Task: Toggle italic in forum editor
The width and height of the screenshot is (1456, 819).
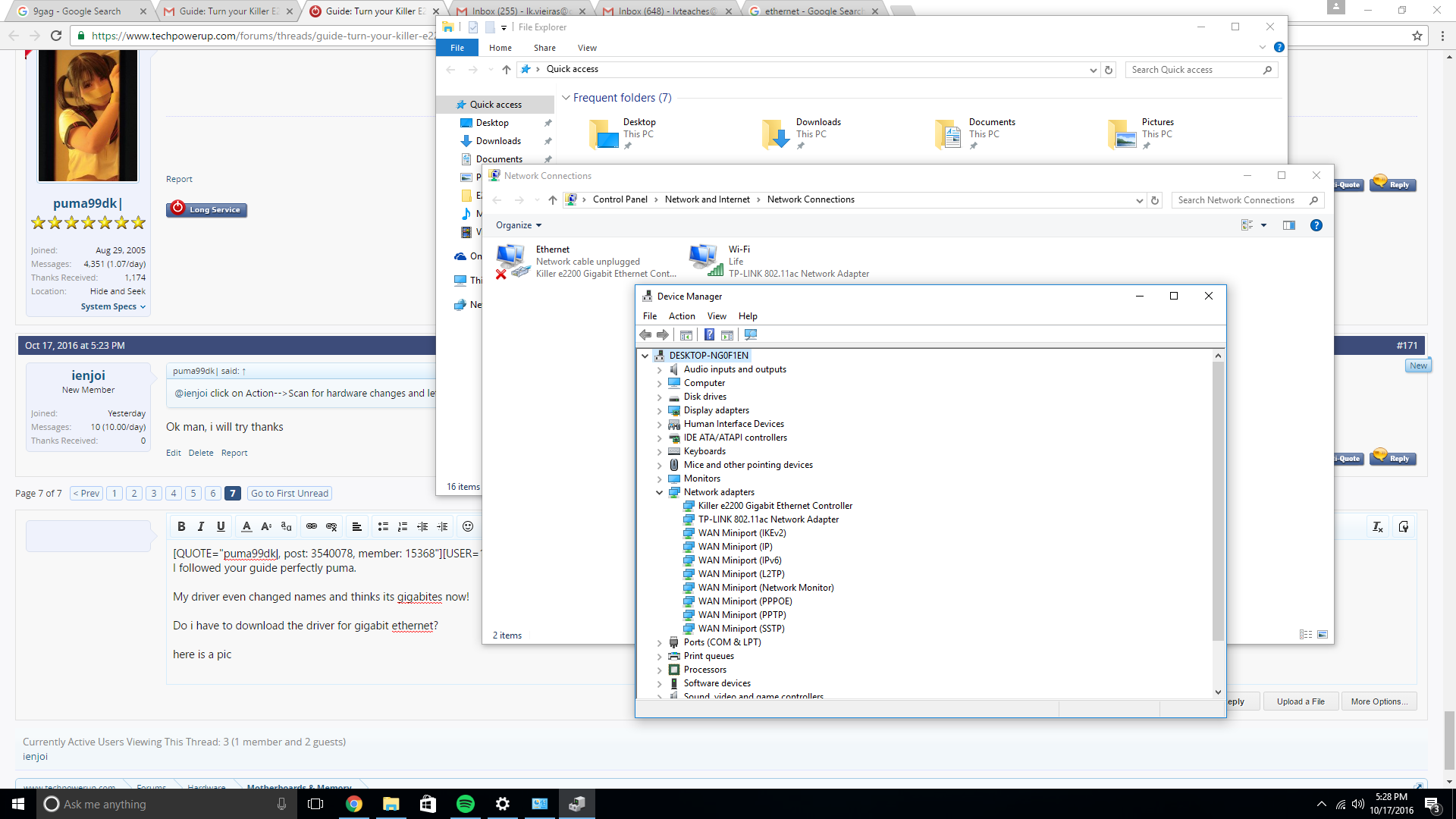Action: (x=201, y=526)
